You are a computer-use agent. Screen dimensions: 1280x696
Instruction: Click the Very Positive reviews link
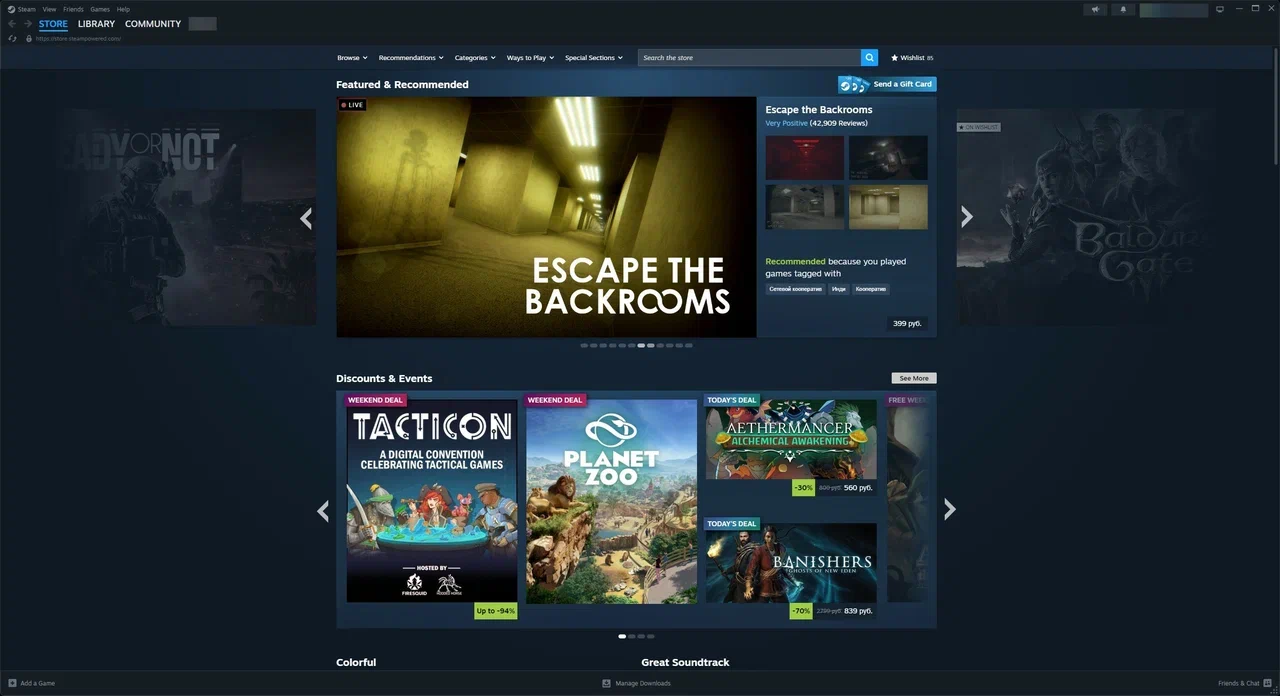(786, 123)
